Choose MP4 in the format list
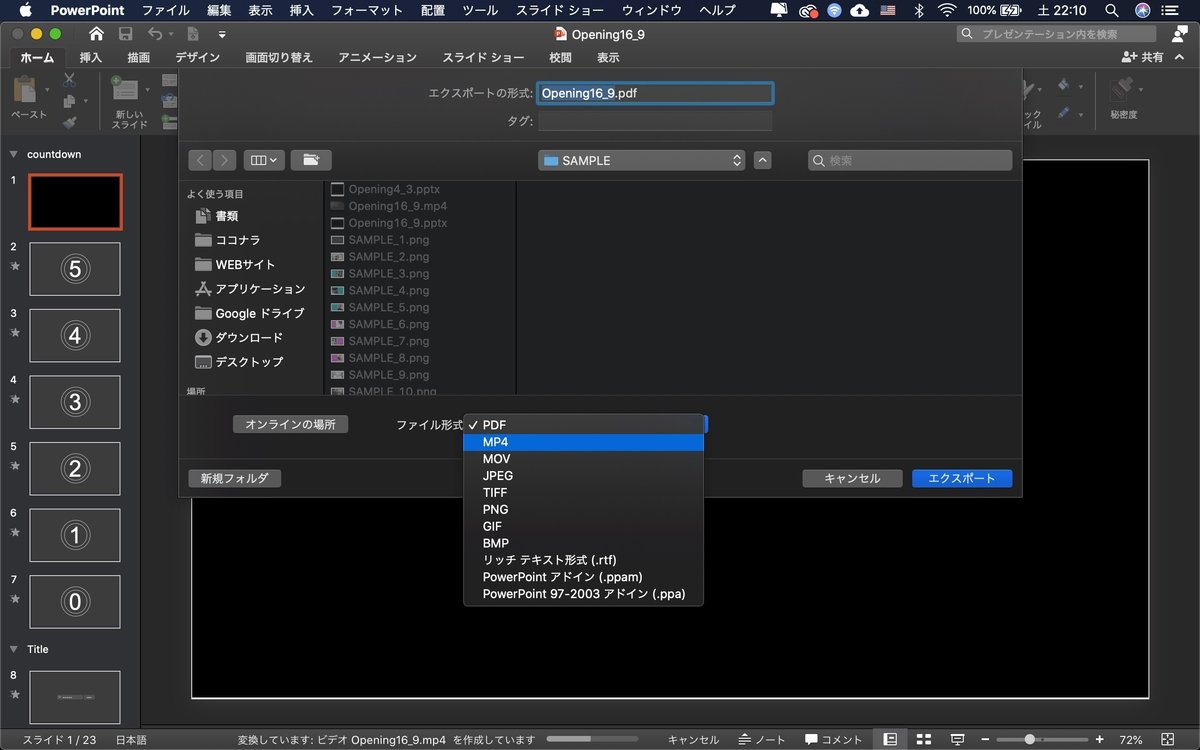Viewport: 1200px width, 750px height. (x=584, y=442)
